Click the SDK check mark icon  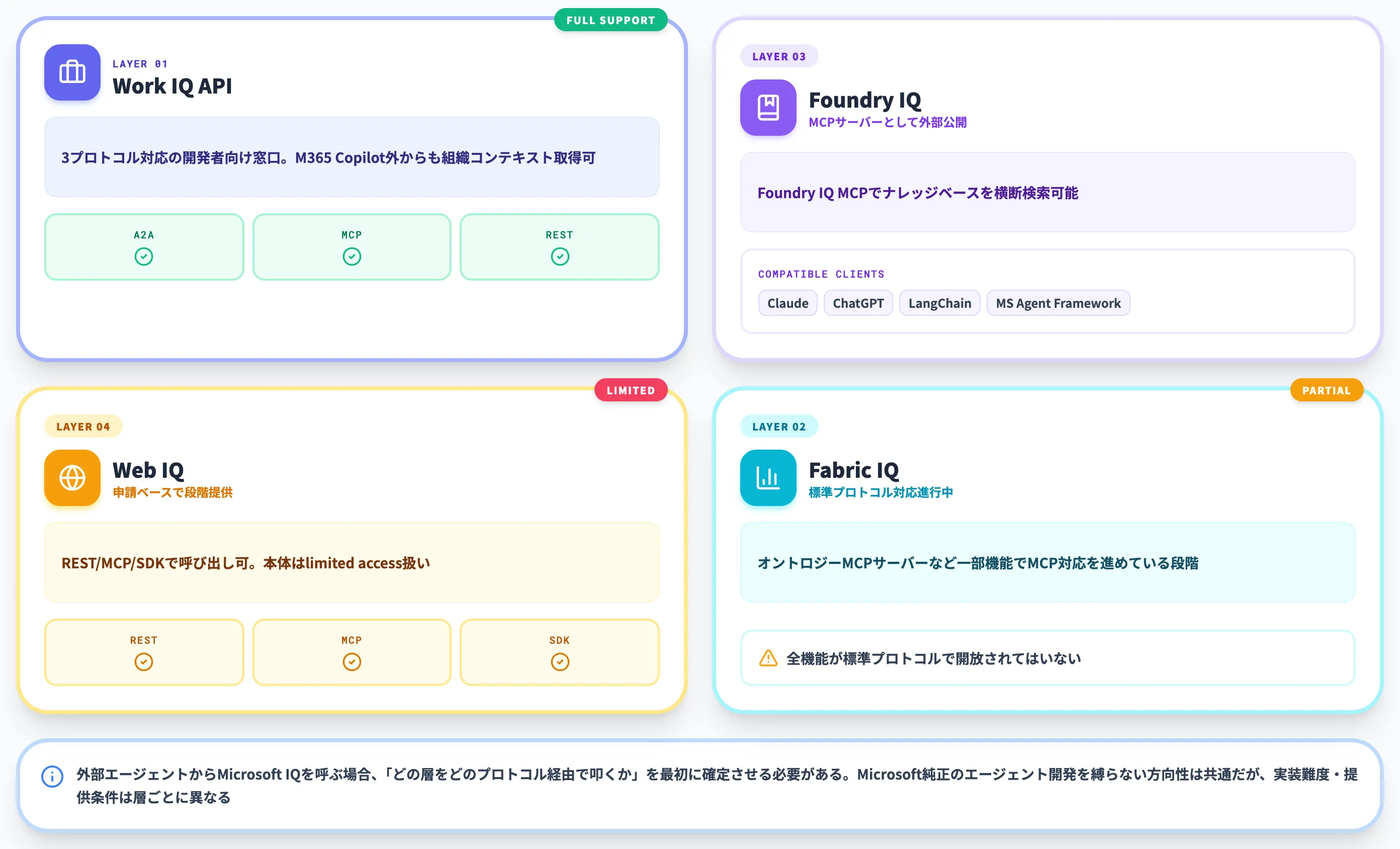point(560,662)
